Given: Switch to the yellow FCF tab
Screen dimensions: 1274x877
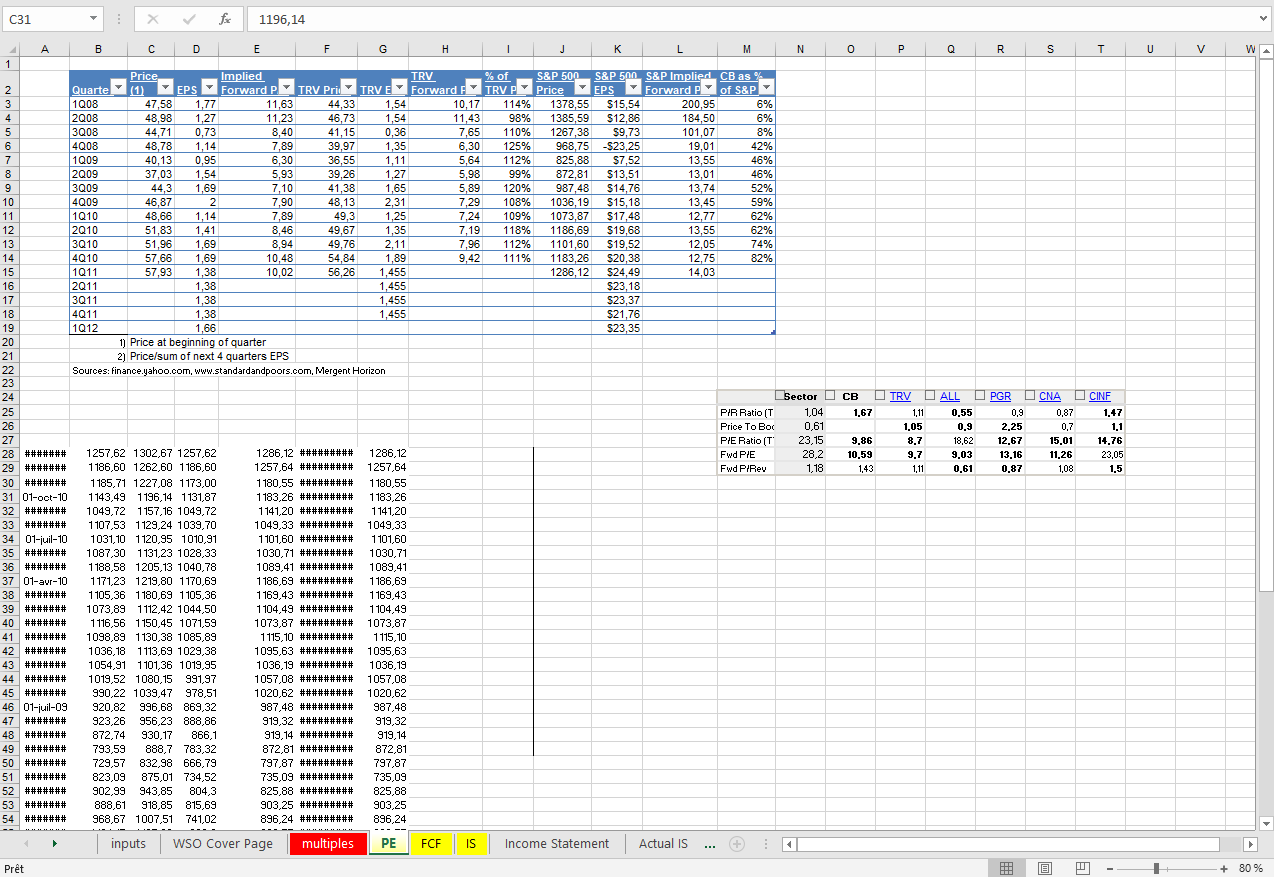Looking at the screenshot, I should [x=431, y=844].
